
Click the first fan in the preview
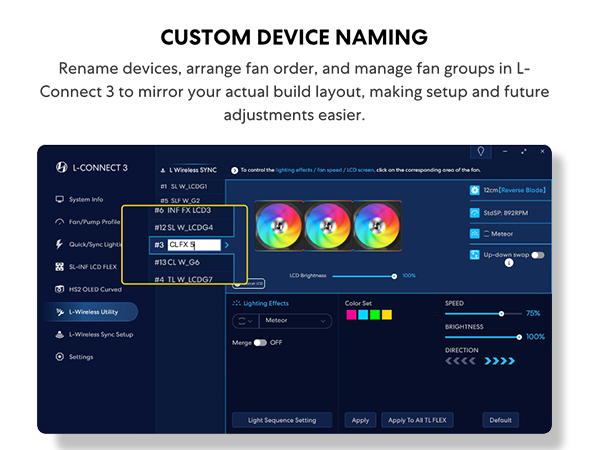(279, 226)
